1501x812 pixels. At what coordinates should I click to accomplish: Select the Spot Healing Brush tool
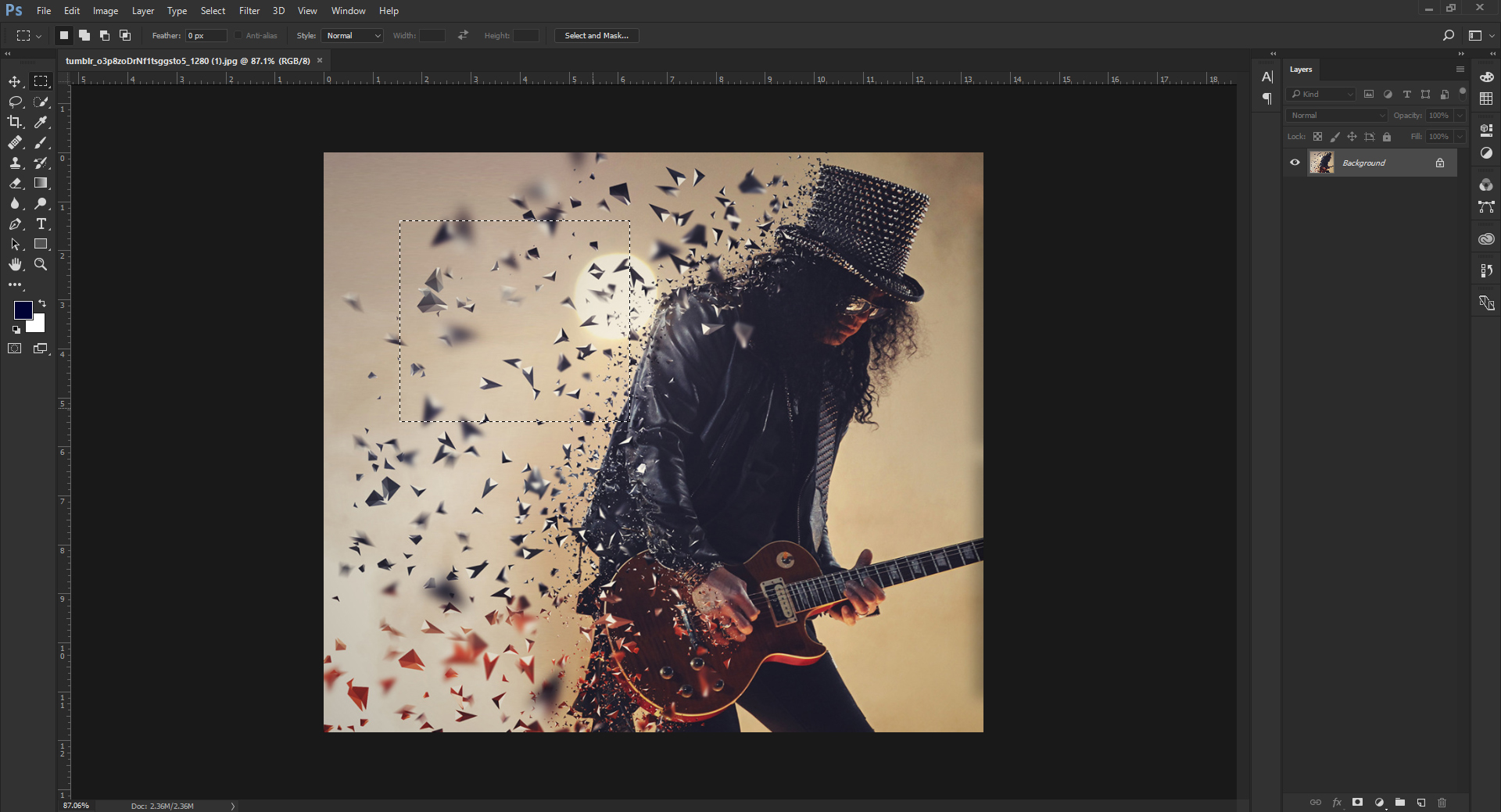click(15, 142)
